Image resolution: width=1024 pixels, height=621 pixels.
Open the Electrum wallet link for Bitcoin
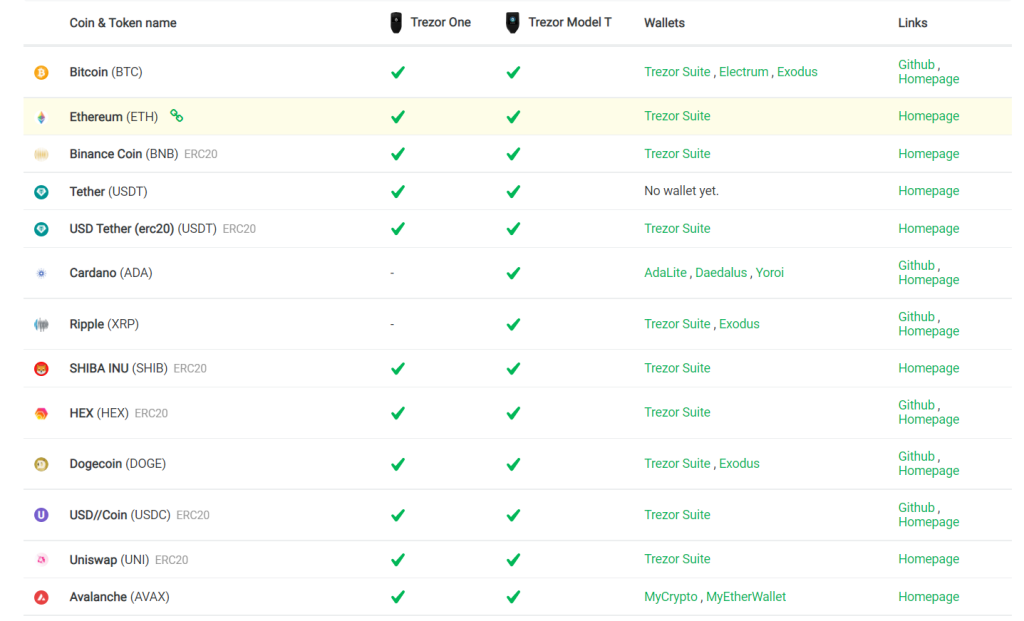click(744, 72)
